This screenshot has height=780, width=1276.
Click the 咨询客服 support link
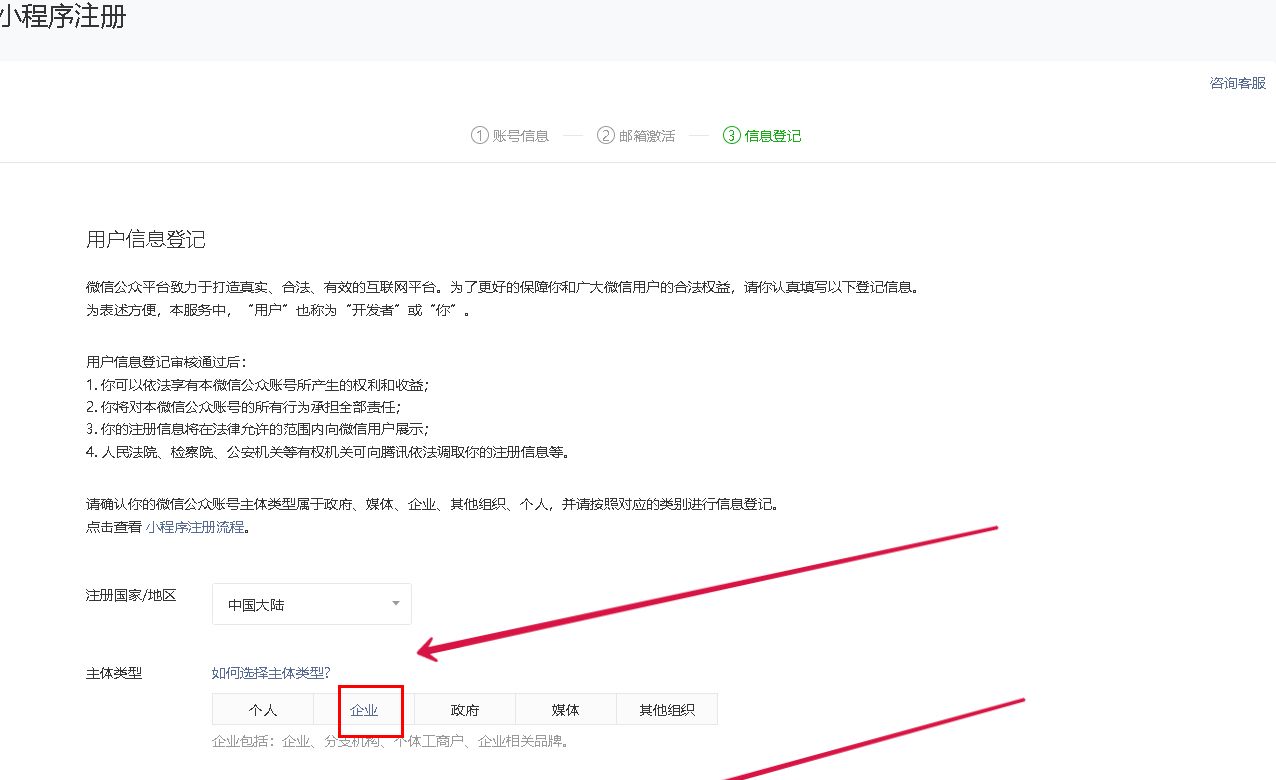1236,84
